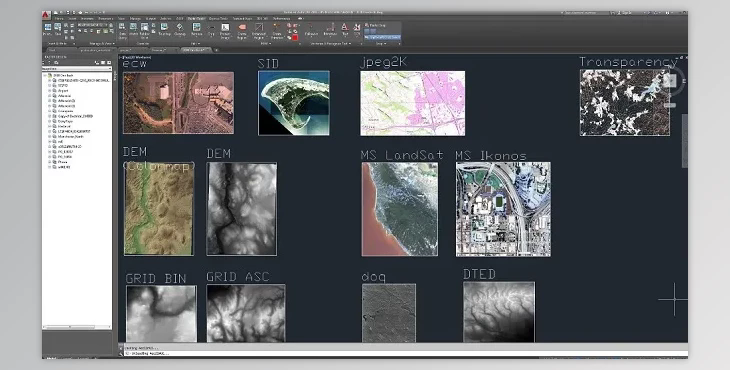Open the Primitives vectorization tool
730x370 pixels.
pyautogui.click(x=330, y=29)
